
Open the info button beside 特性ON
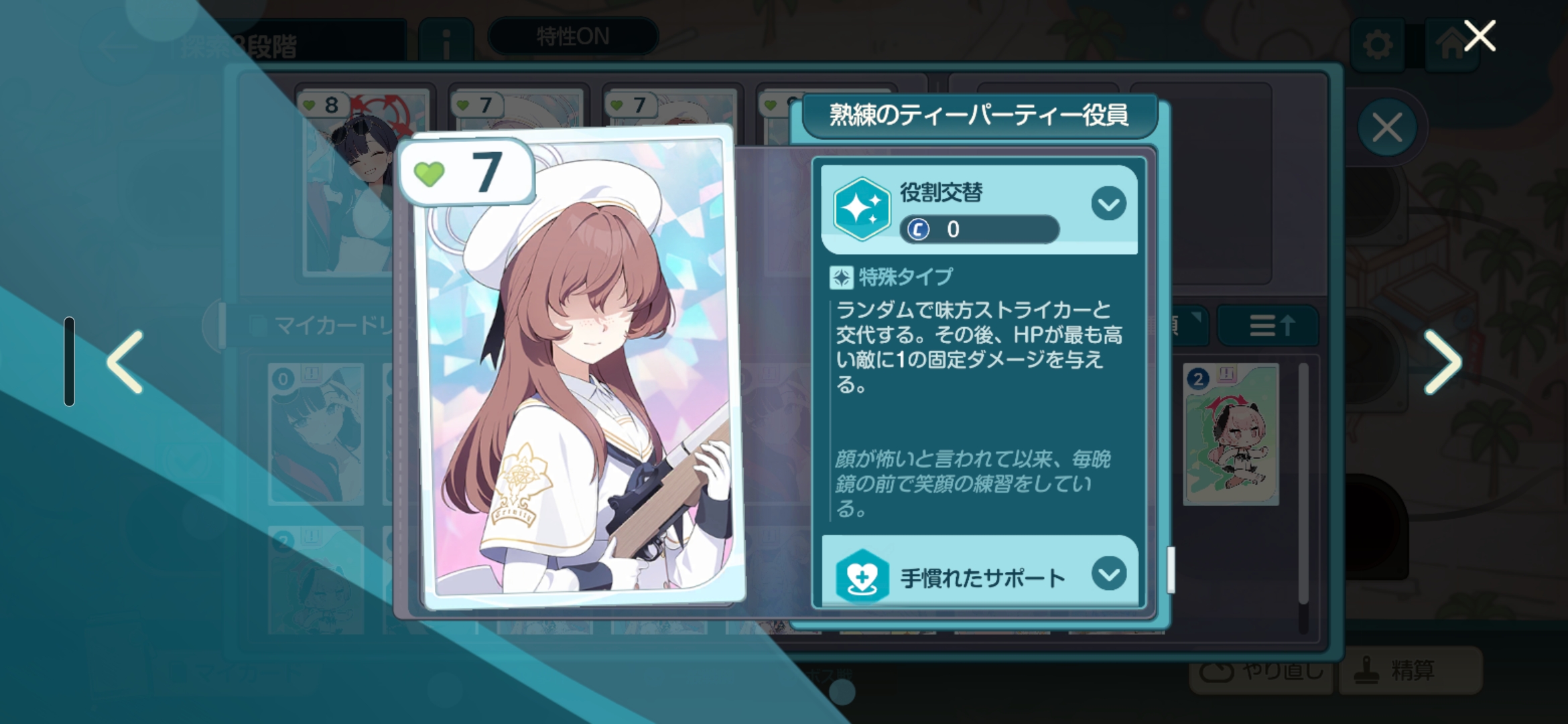(x=446, y=40)
